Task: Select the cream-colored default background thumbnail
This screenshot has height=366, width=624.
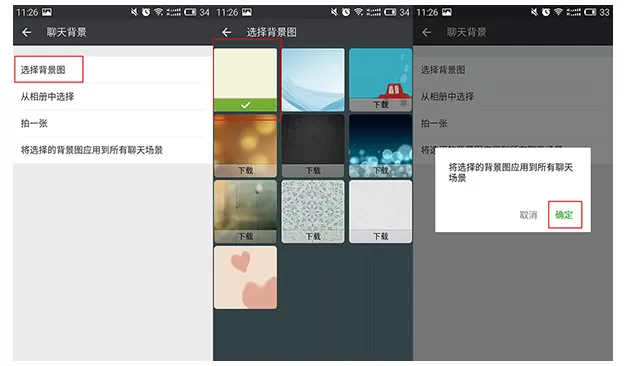Action: click(246, 80)
